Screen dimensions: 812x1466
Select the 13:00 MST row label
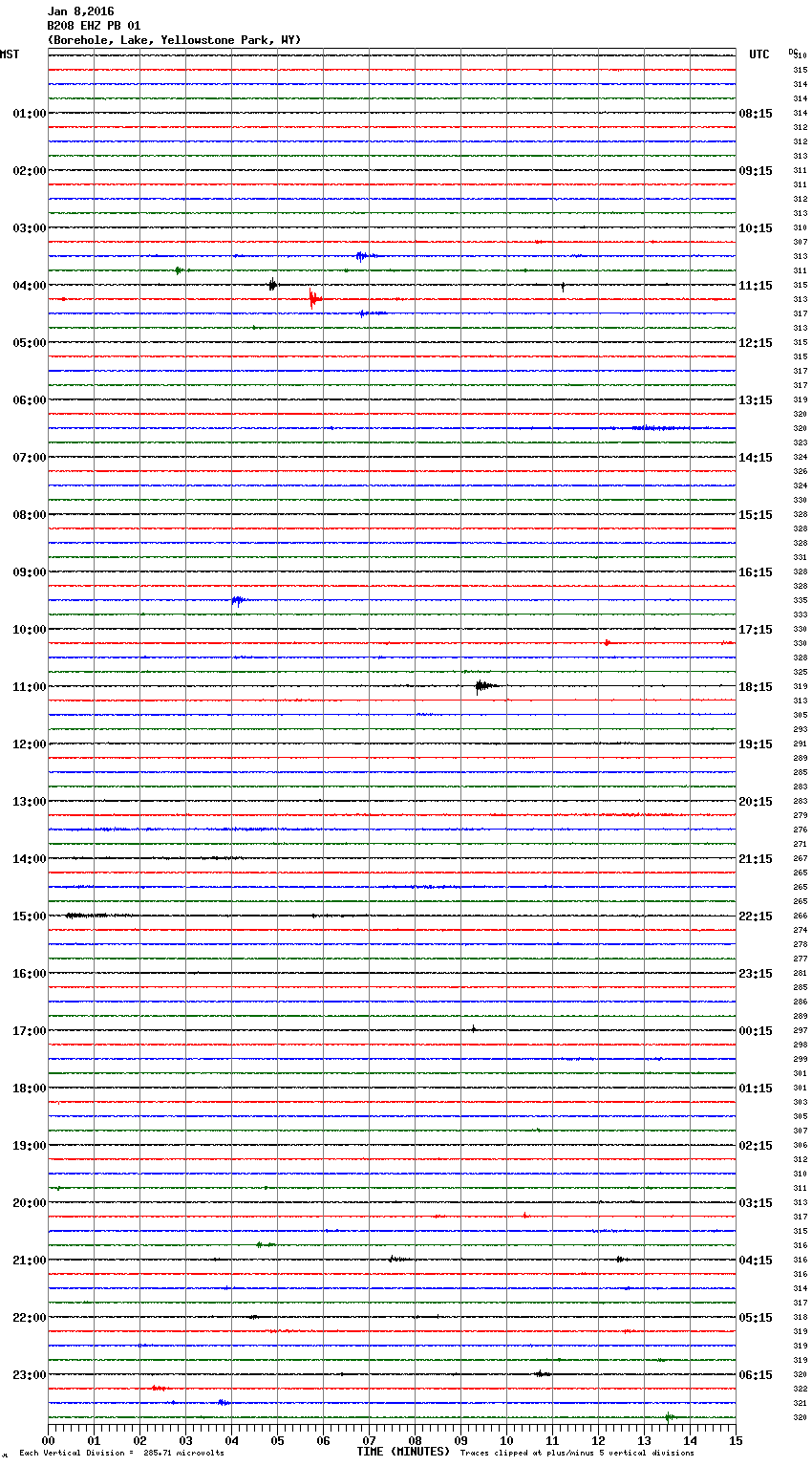[x=30, y=802]
